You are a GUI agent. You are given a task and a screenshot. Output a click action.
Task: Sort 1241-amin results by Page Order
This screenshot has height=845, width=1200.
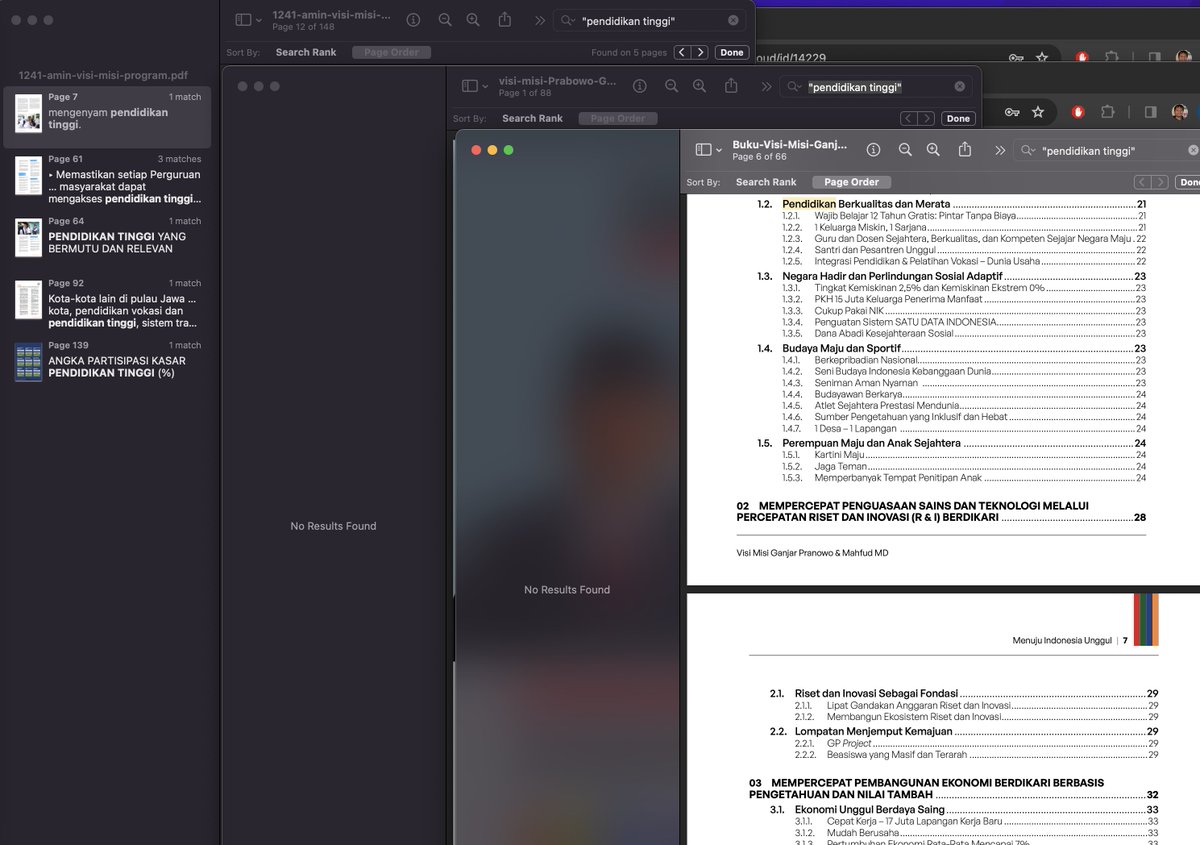coord(391,52)
